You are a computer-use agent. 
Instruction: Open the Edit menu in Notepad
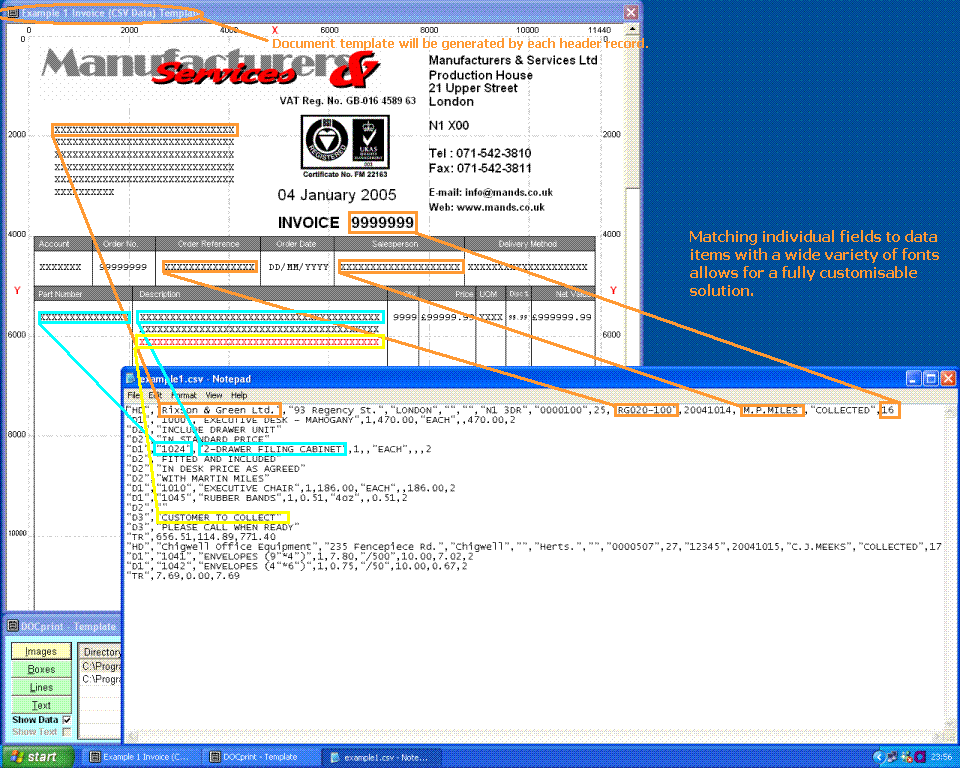155,395
